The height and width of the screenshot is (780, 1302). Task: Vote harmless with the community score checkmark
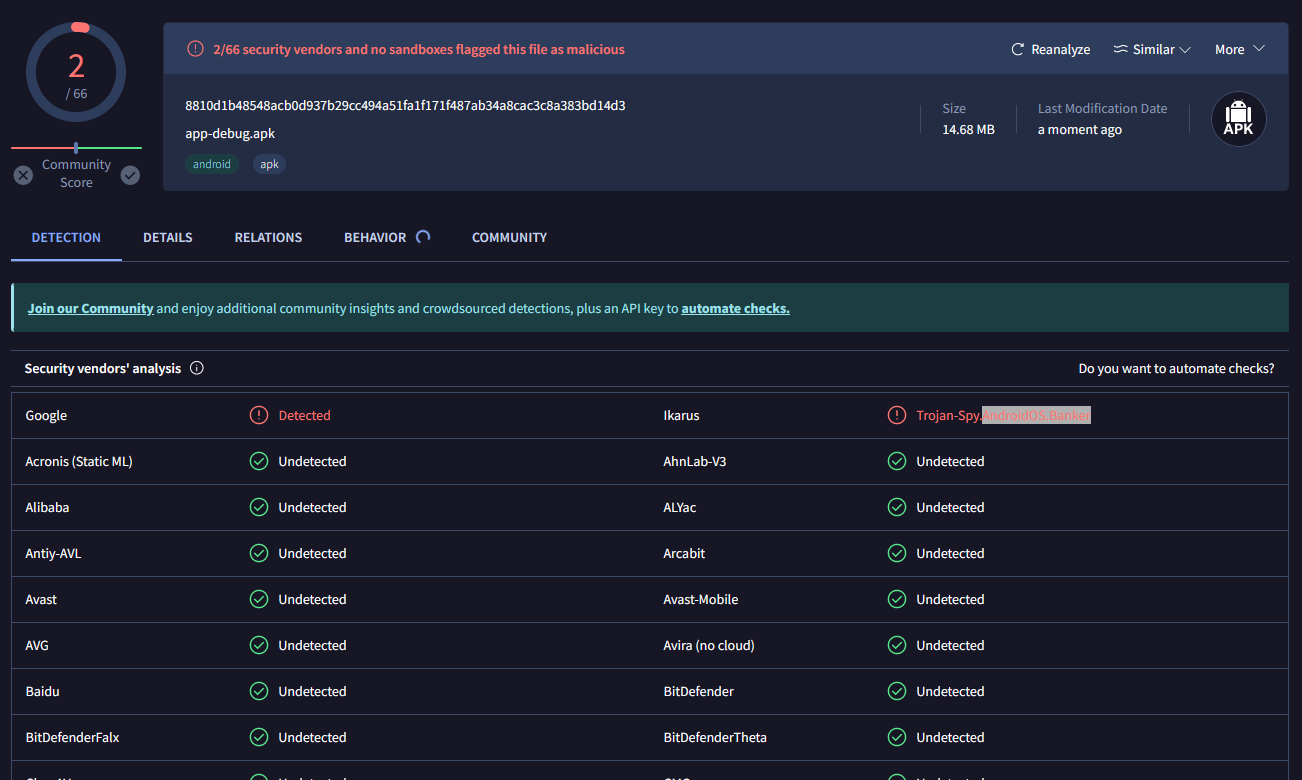(130, 175)
